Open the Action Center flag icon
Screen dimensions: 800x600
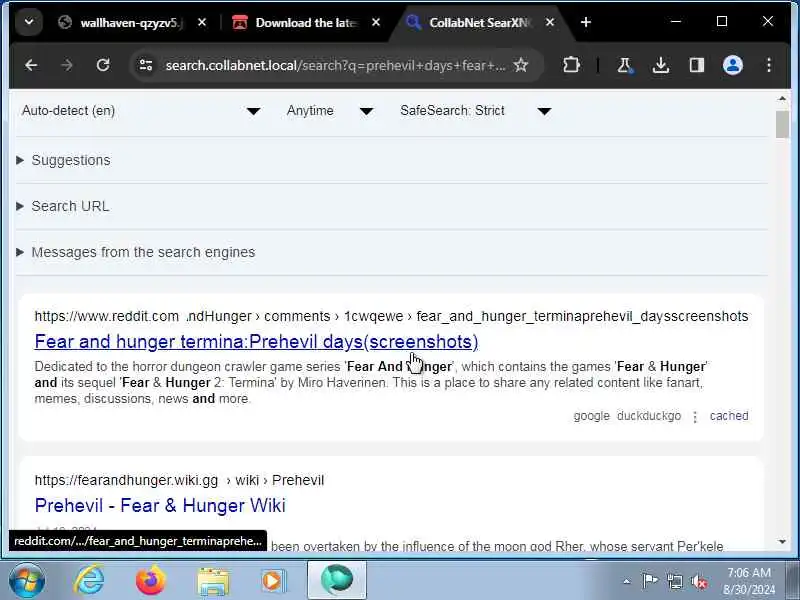(649, 581)
